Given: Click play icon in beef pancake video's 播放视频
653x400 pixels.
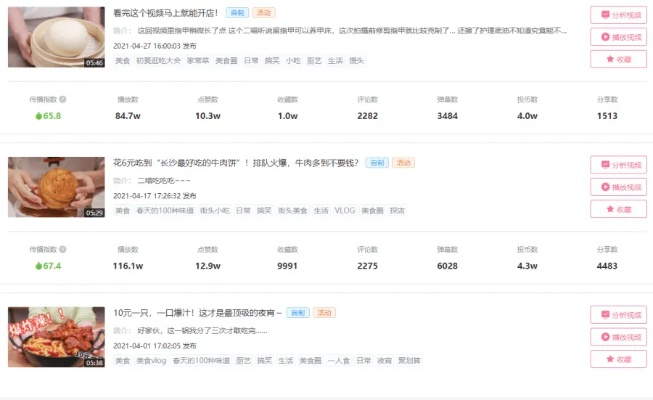Looking at the screenshot, I should pos(603,187).
